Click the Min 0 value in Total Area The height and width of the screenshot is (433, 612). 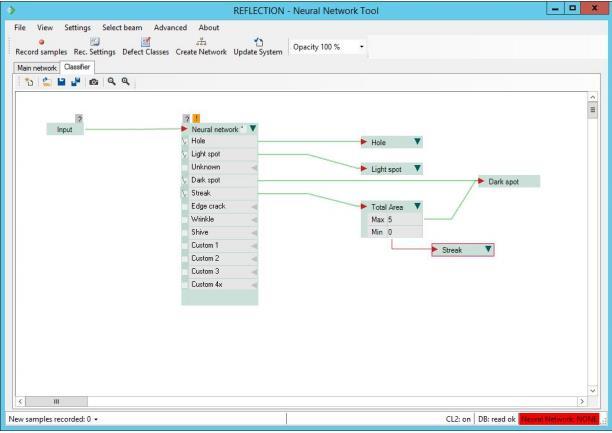pyautogui.click(x=391, y=232)
